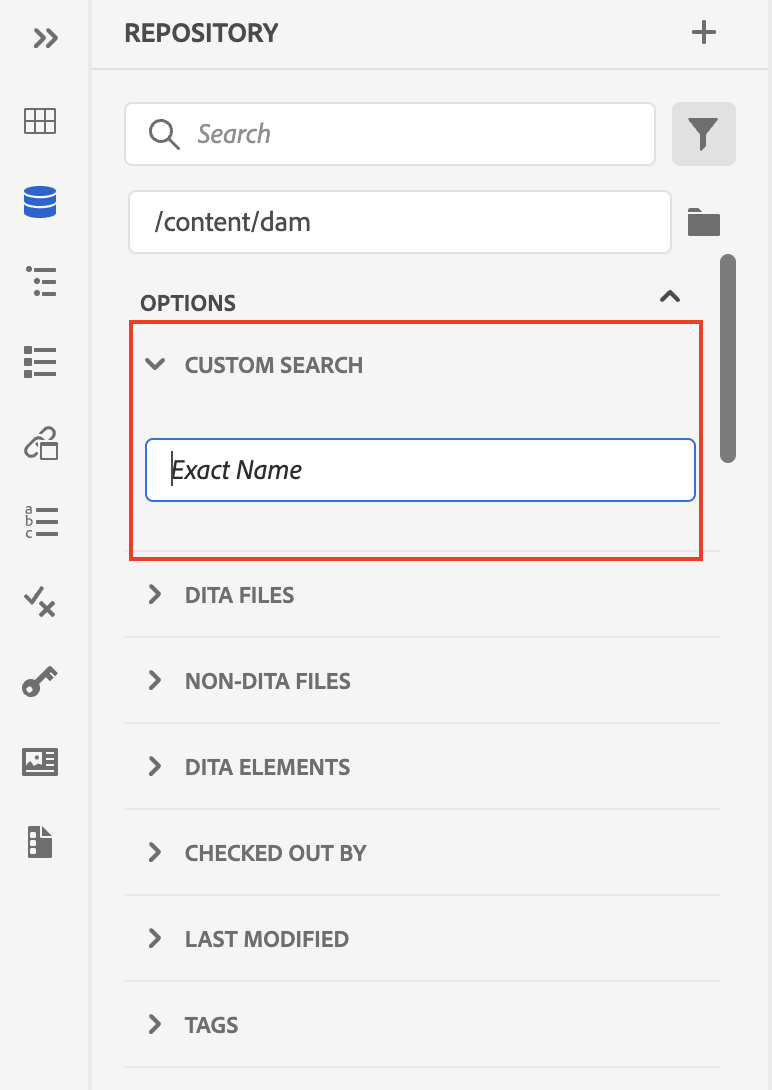Image resolution: width=772 pixels, height=1090 pixels.
Task: Open the Reuse Content panel
Action: [38, 443]
